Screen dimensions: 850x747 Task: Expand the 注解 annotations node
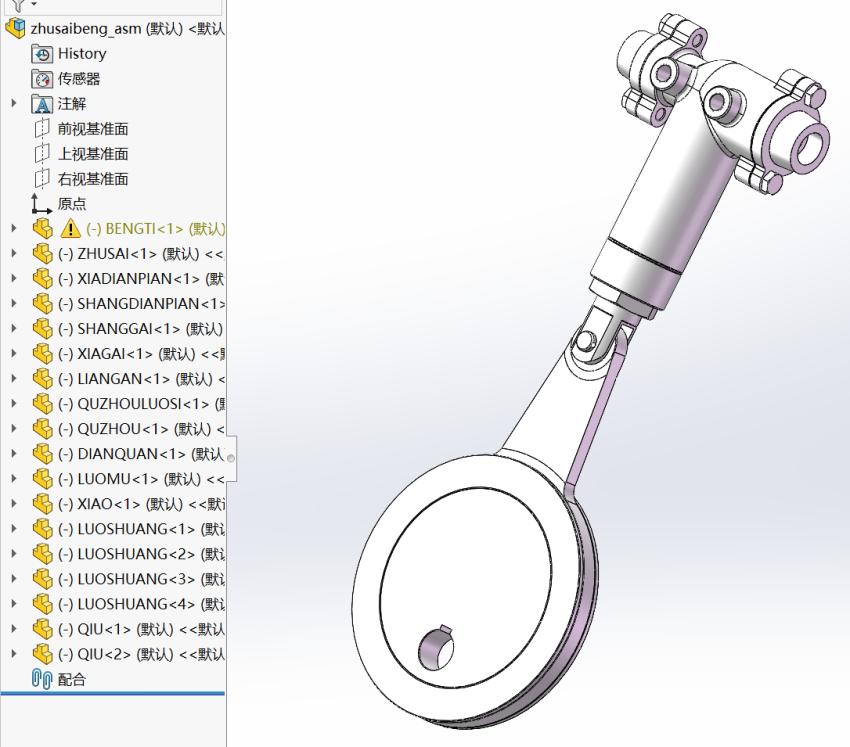(14, 104)
